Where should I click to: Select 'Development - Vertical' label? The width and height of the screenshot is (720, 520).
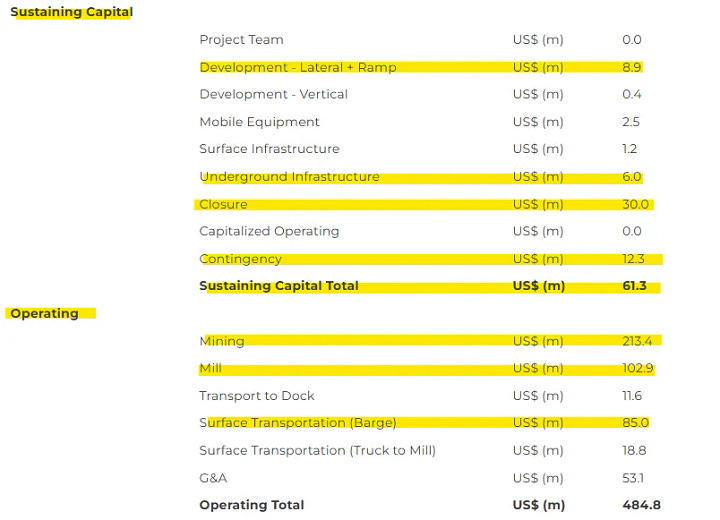coord(273,94)
